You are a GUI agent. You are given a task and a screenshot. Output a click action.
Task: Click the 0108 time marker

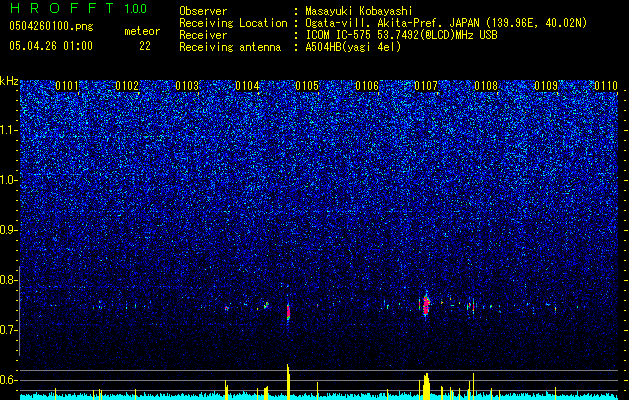pos(486,86)
